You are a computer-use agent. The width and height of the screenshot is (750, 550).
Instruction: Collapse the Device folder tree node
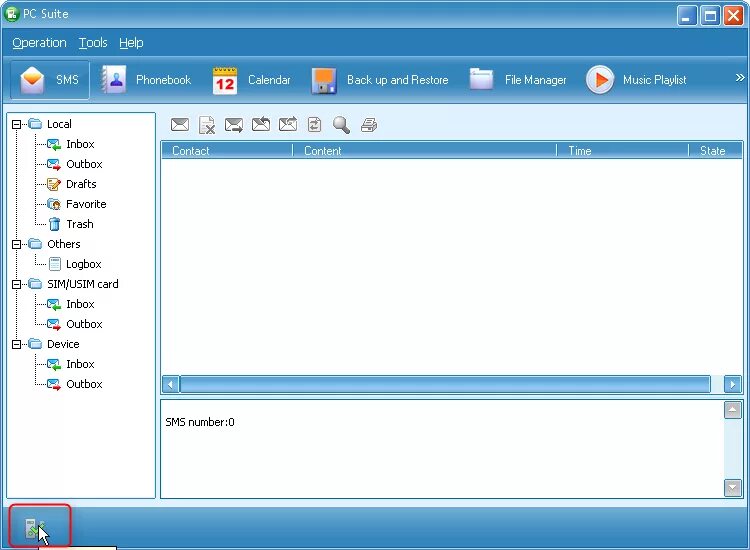16,344
